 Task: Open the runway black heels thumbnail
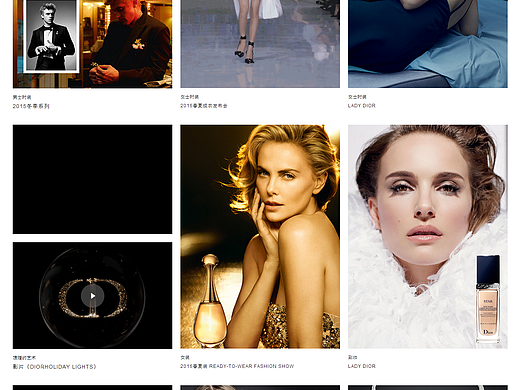260,44
